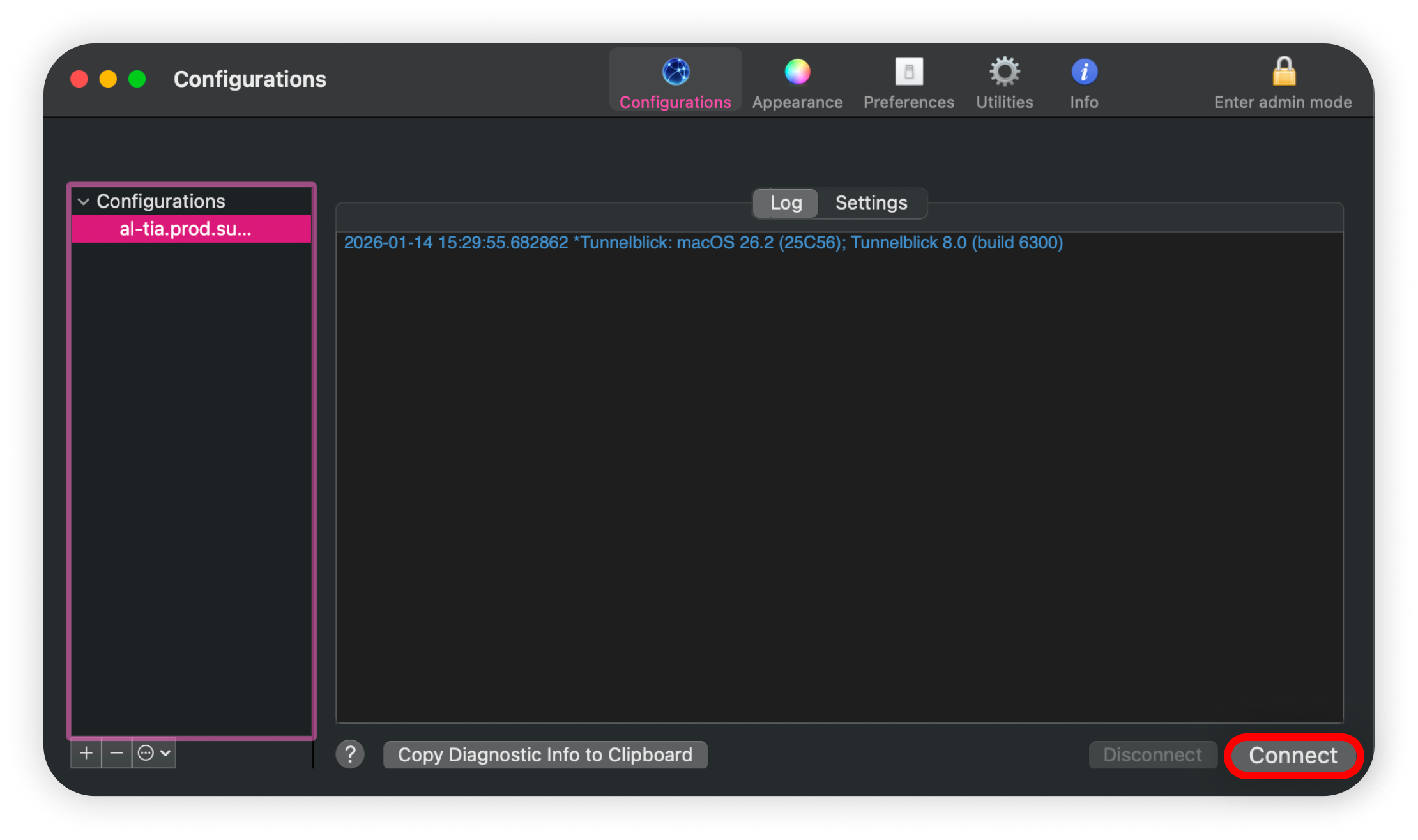Image resolution: width=1418 pixels, height=840 pixels.
Task: Switch to the Settings tab
Action: point(871,203)
